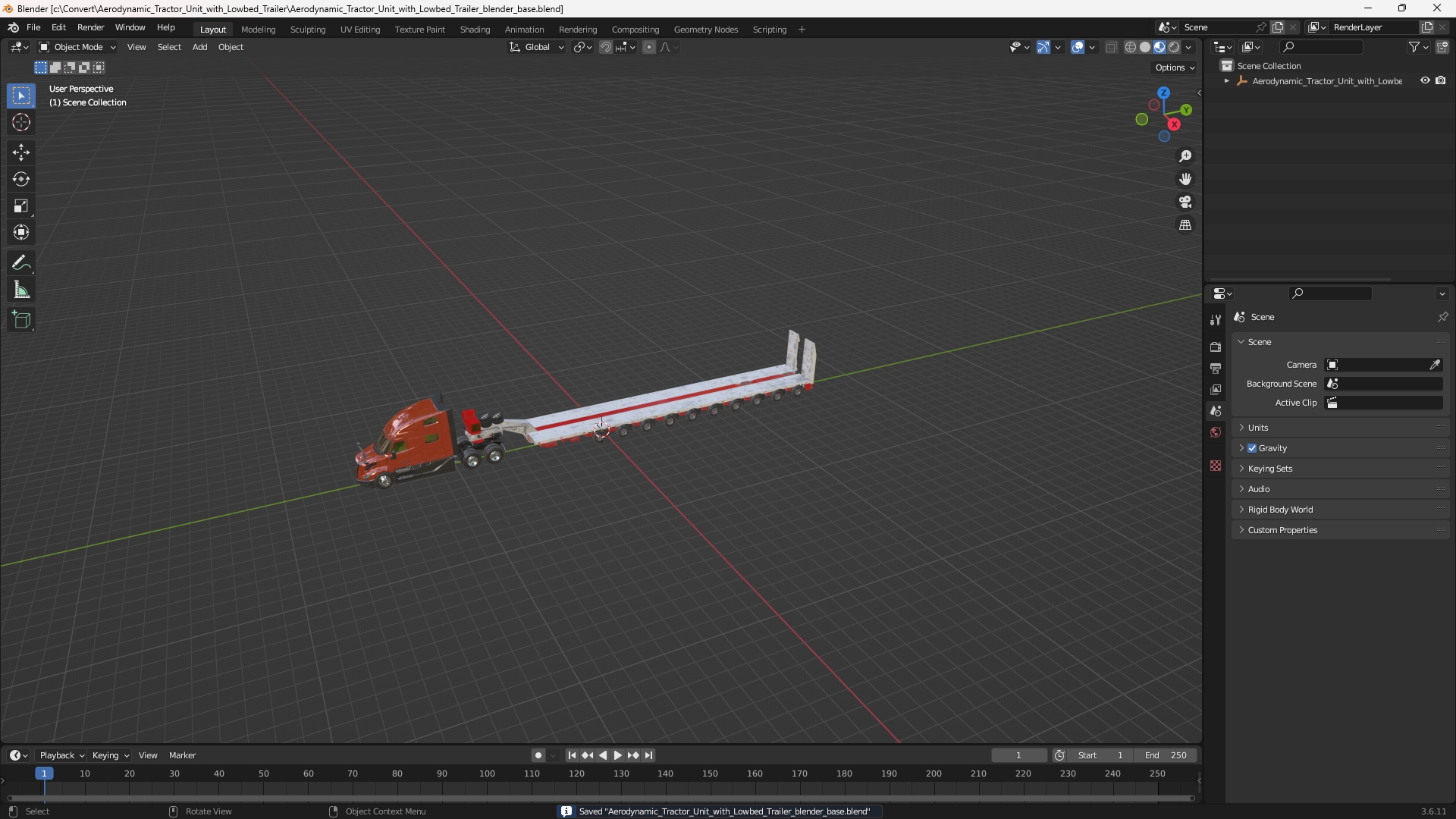Toggle auto keying record button

pyautogui.click(x=538, y=755)
